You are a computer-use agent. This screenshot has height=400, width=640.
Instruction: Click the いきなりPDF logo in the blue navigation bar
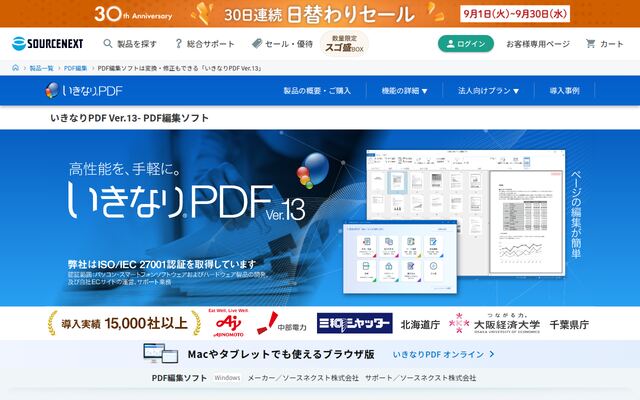pos(84,90)
